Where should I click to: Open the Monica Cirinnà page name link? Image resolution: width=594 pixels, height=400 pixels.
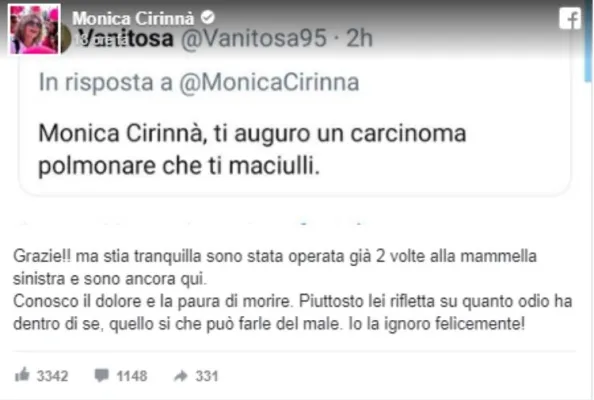point(133,18)
